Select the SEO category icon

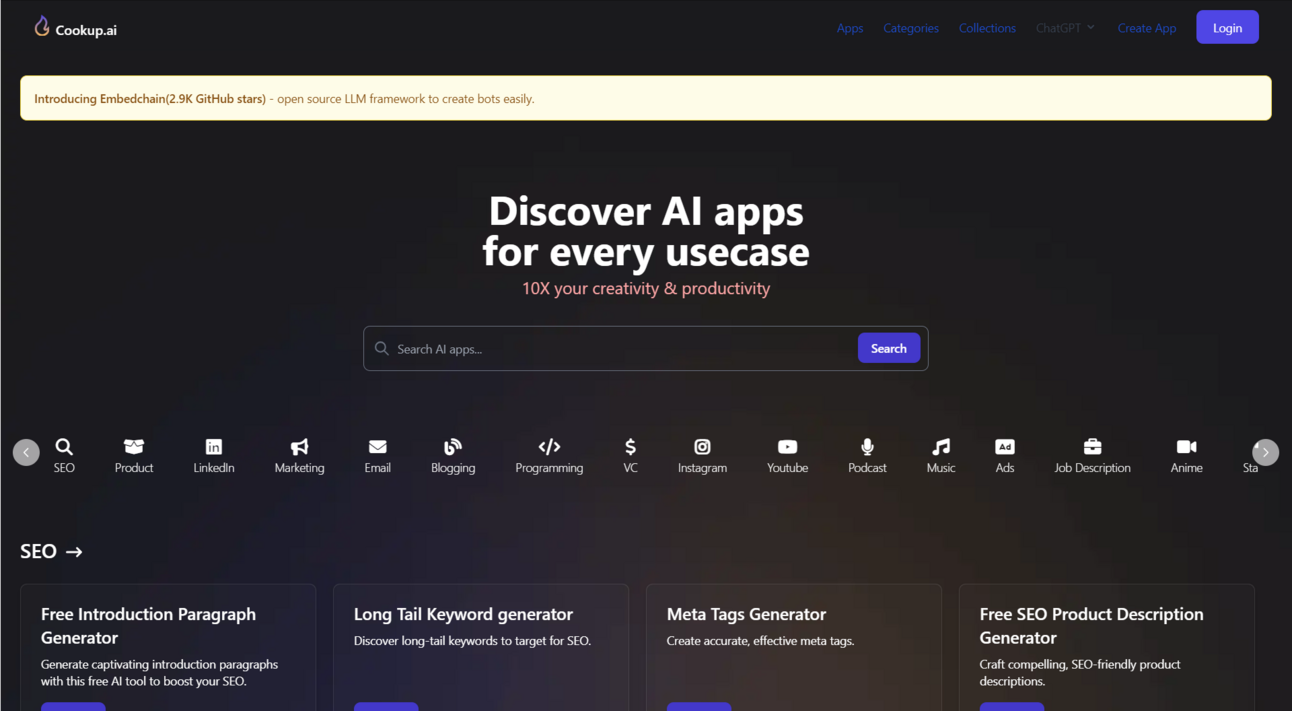[64, 448]
